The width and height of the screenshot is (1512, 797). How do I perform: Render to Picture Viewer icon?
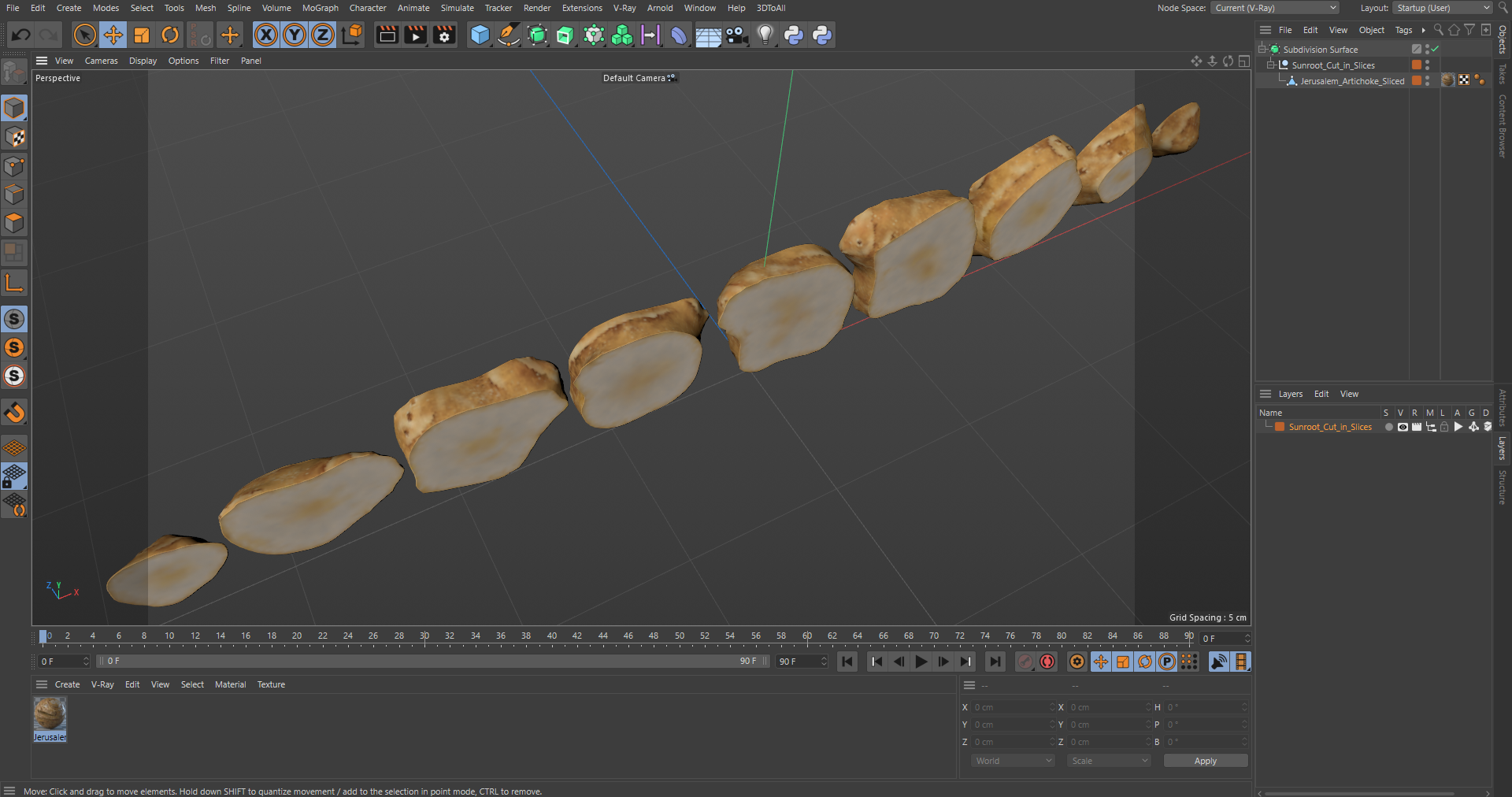(415, 35)
